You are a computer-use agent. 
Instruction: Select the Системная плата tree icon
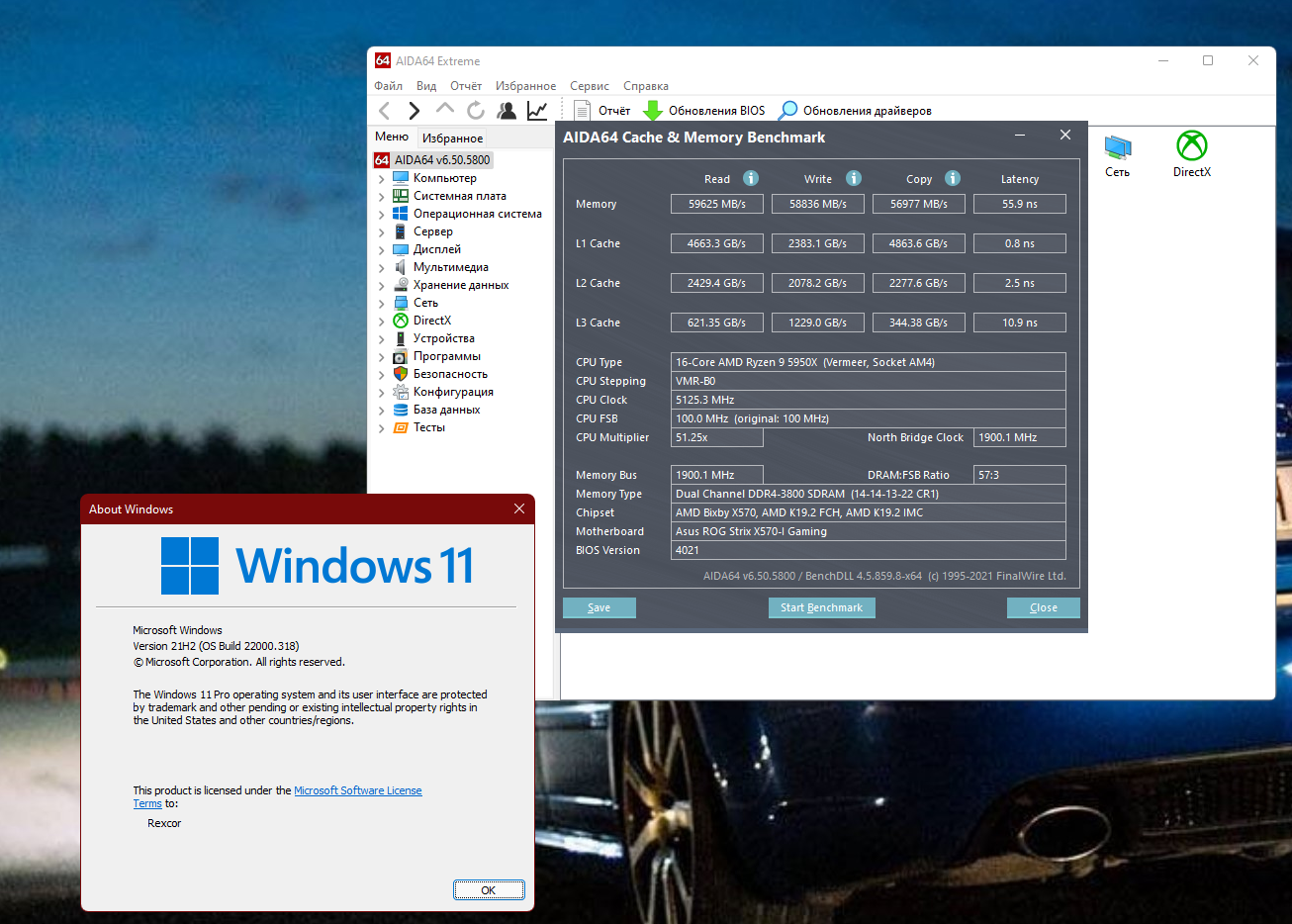tap(401, 196)
